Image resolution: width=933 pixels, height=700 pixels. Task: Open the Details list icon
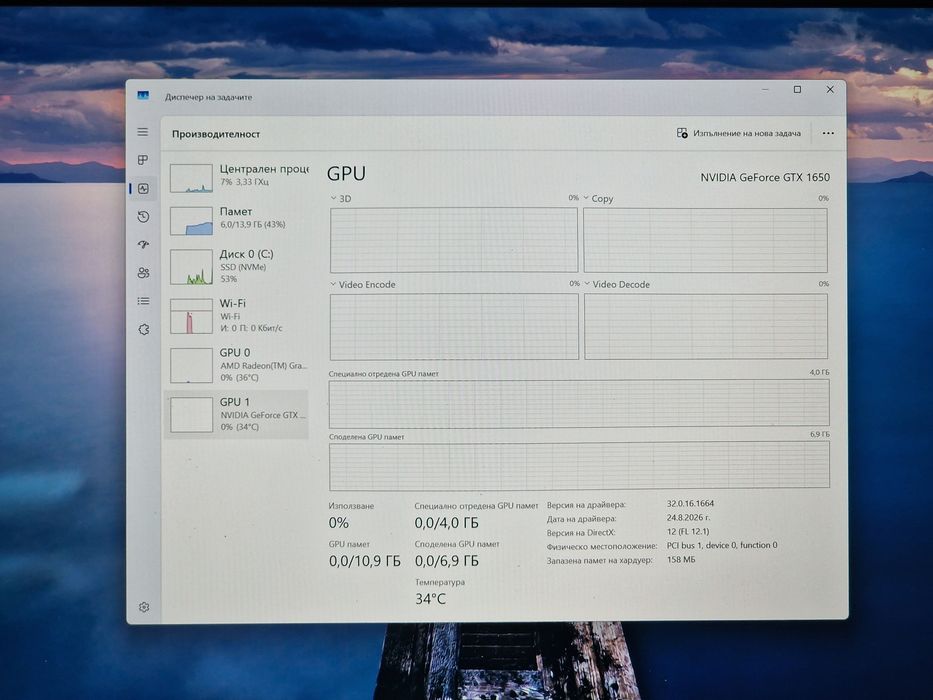point(143,301)
